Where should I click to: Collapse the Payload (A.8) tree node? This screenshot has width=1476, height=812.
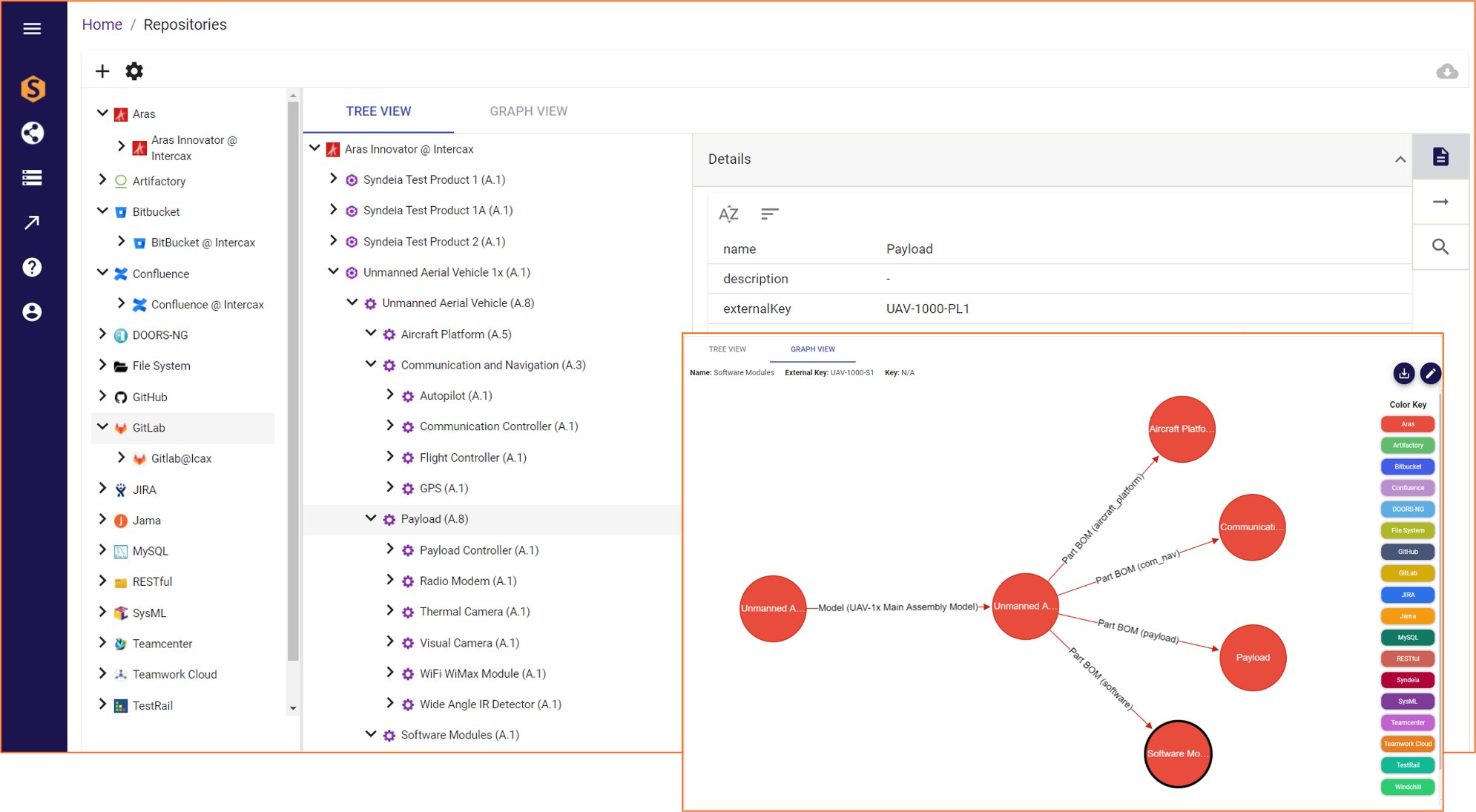[371, 518]
